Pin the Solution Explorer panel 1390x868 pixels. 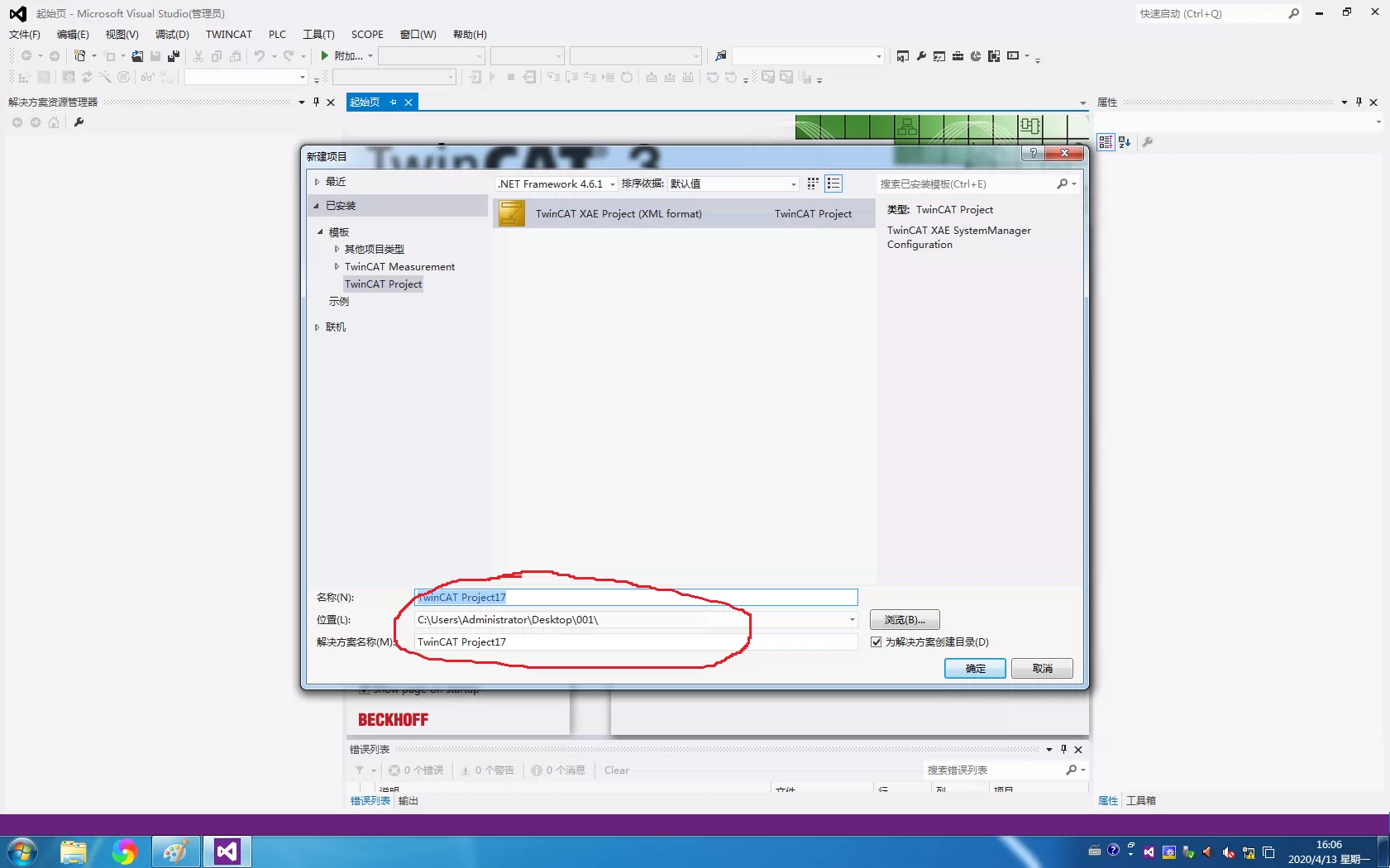[316, 102]
